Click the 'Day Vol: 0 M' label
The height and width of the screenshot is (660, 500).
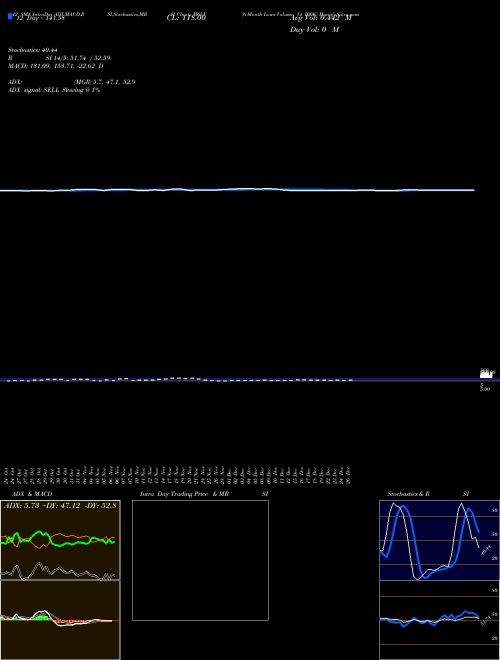pos(314,30)
